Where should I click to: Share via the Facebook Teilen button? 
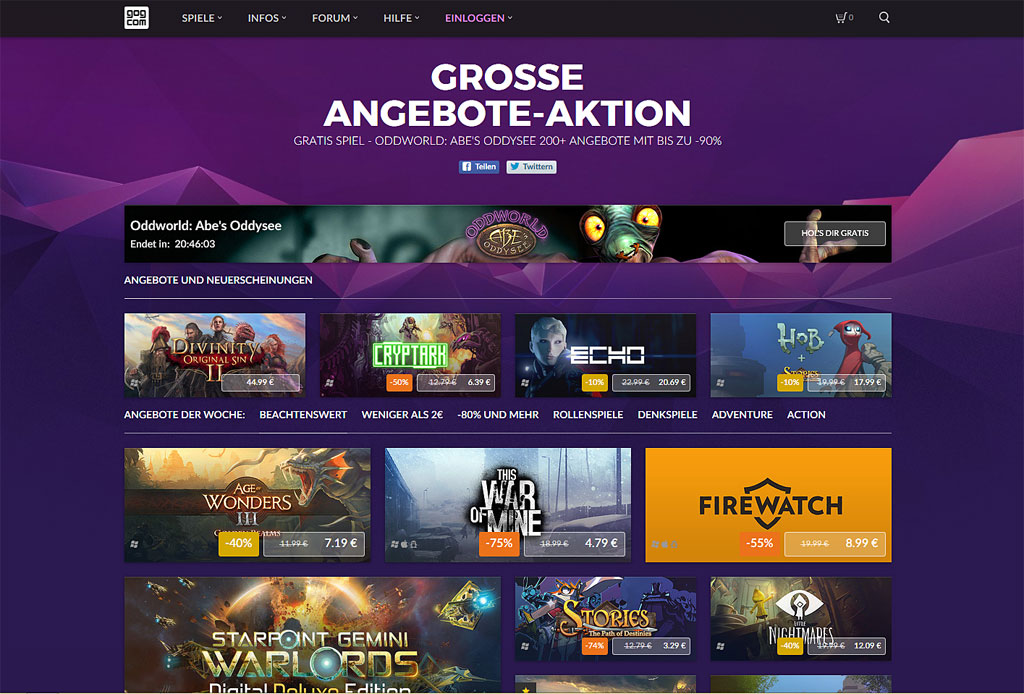(479, 166)
